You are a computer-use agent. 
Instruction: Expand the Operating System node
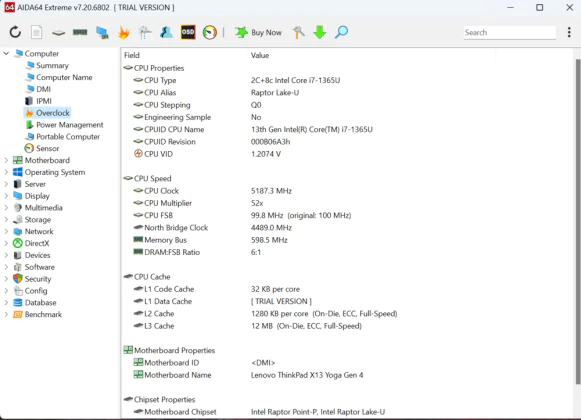pos(6,172)
